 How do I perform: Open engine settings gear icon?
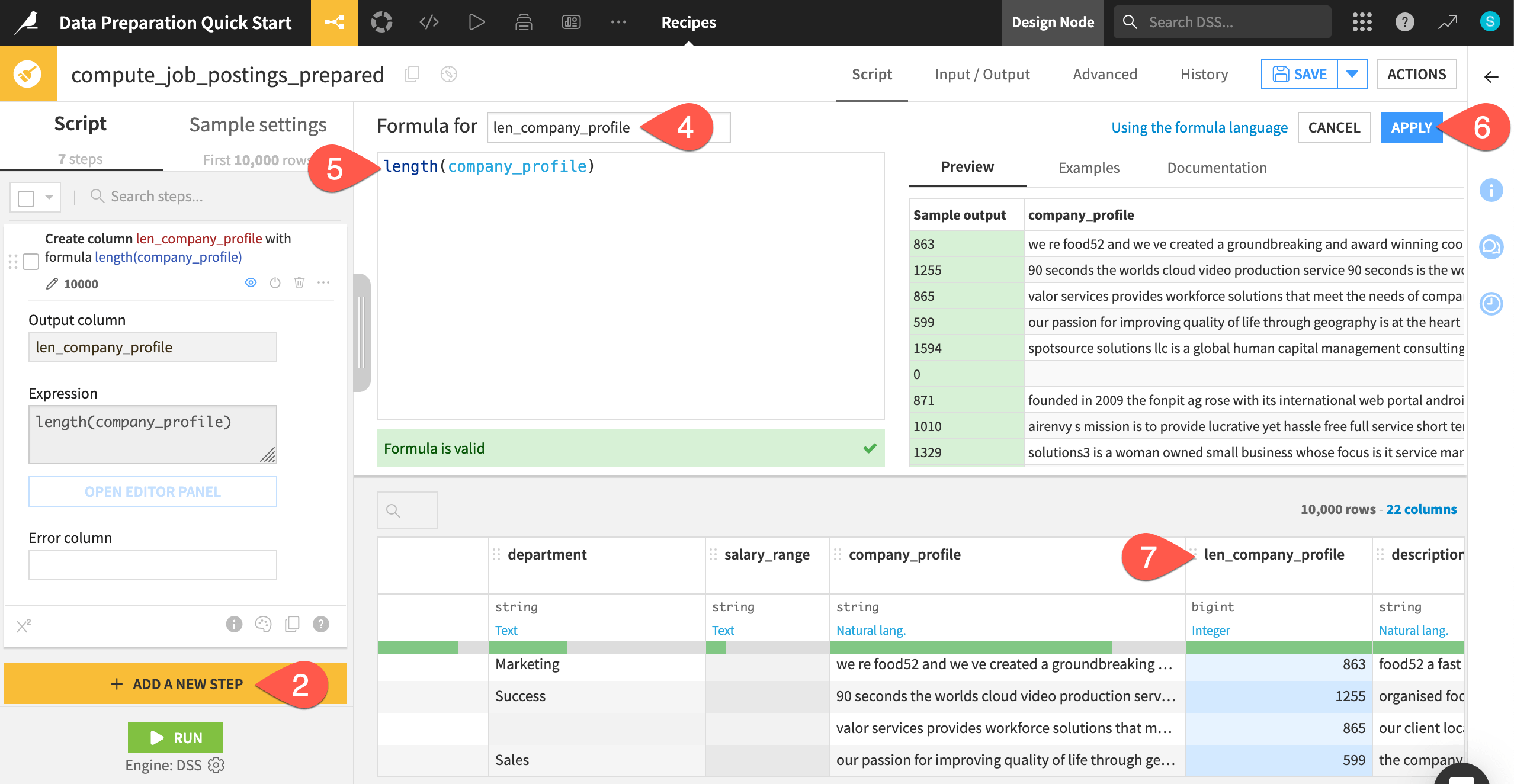(x=216, y=765)
